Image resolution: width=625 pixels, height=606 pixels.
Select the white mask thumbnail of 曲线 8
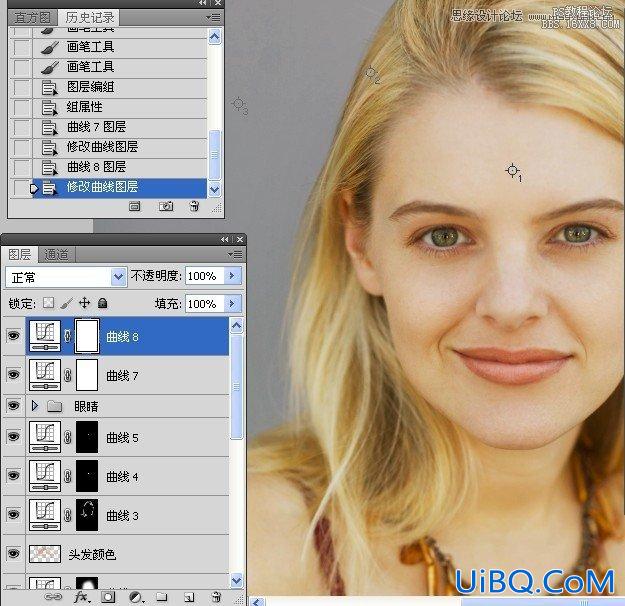(x=87, y=336)
